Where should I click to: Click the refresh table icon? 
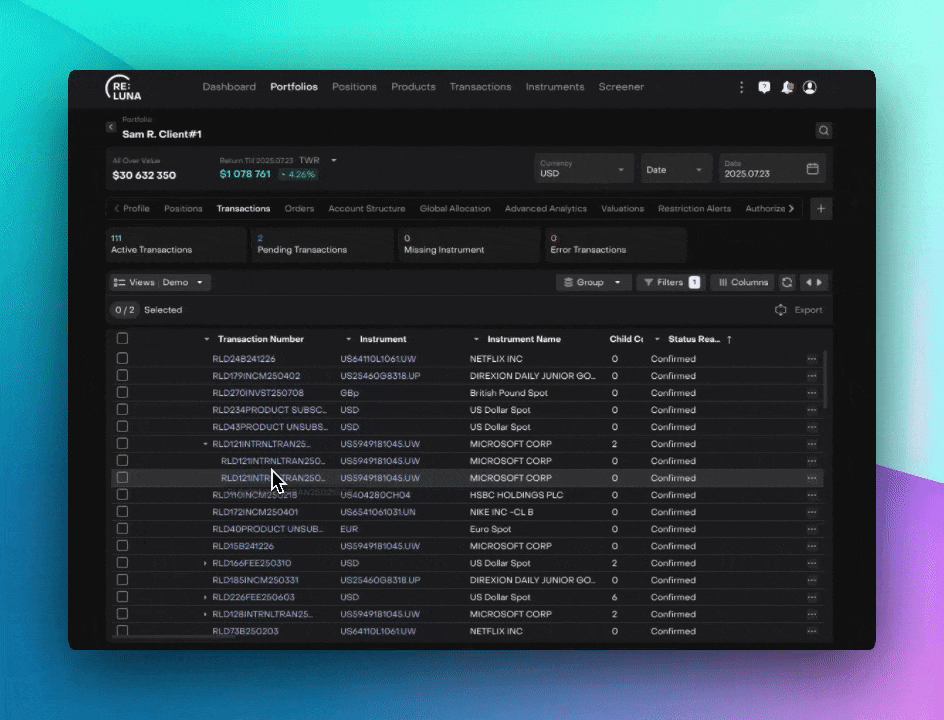[x=787, y=283]
